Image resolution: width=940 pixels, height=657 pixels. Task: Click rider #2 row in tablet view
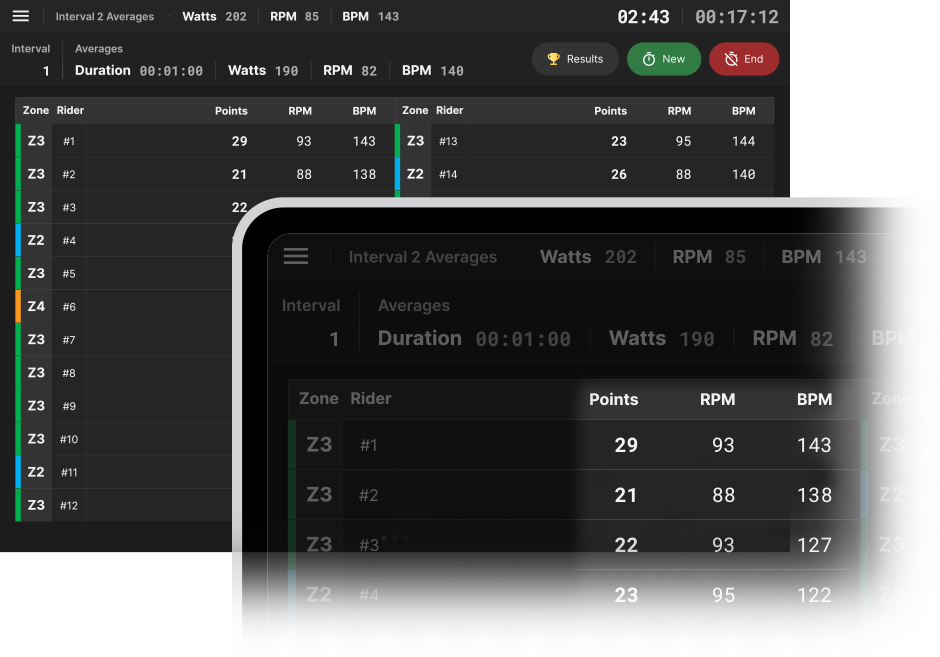point(574,495)
